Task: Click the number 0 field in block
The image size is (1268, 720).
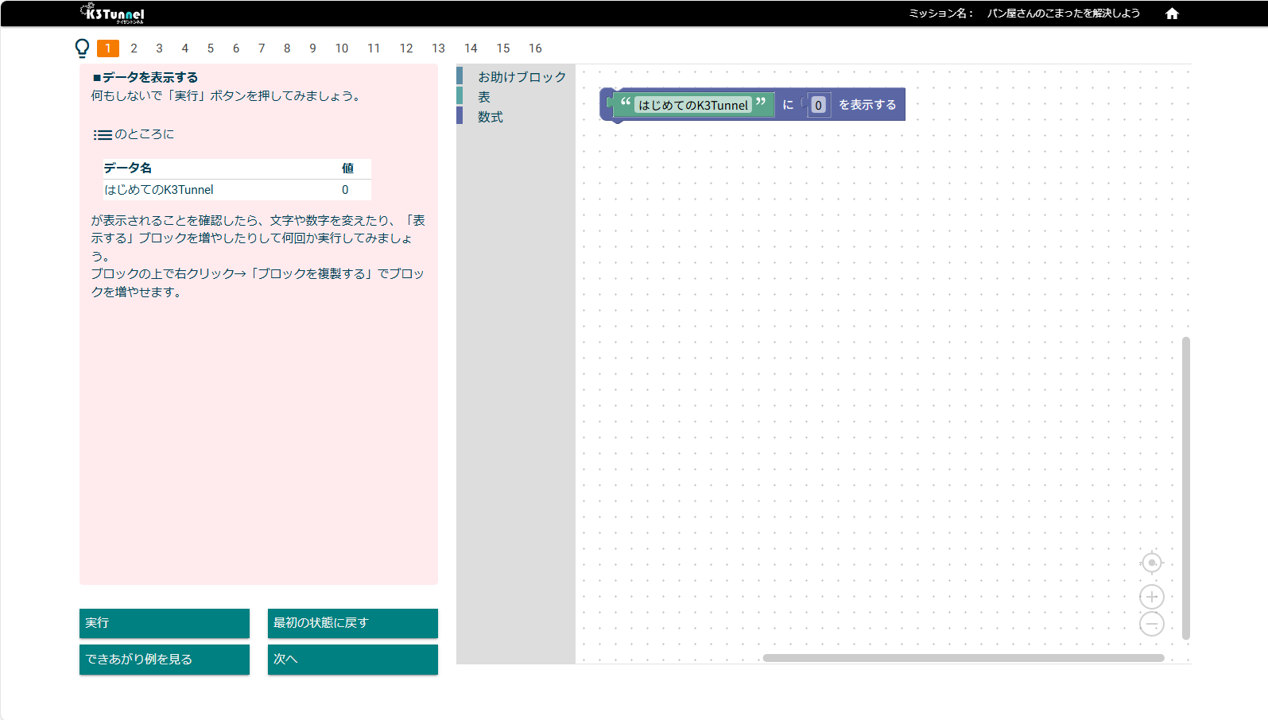Action: point(818,105)
